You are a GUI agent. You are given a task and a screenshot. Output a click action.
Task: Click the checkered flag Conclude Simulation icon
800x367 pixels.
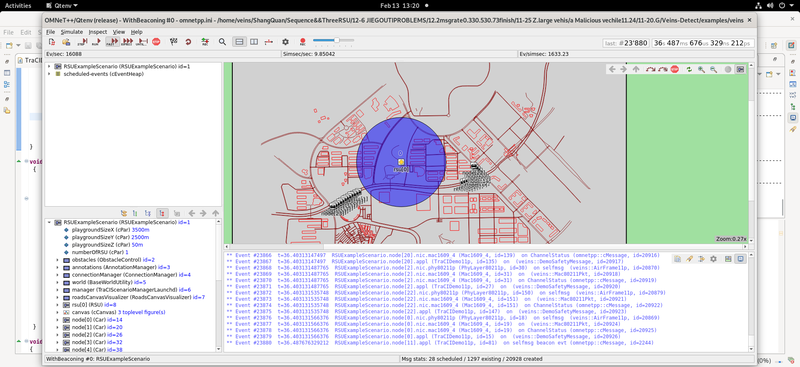[173, 42]
